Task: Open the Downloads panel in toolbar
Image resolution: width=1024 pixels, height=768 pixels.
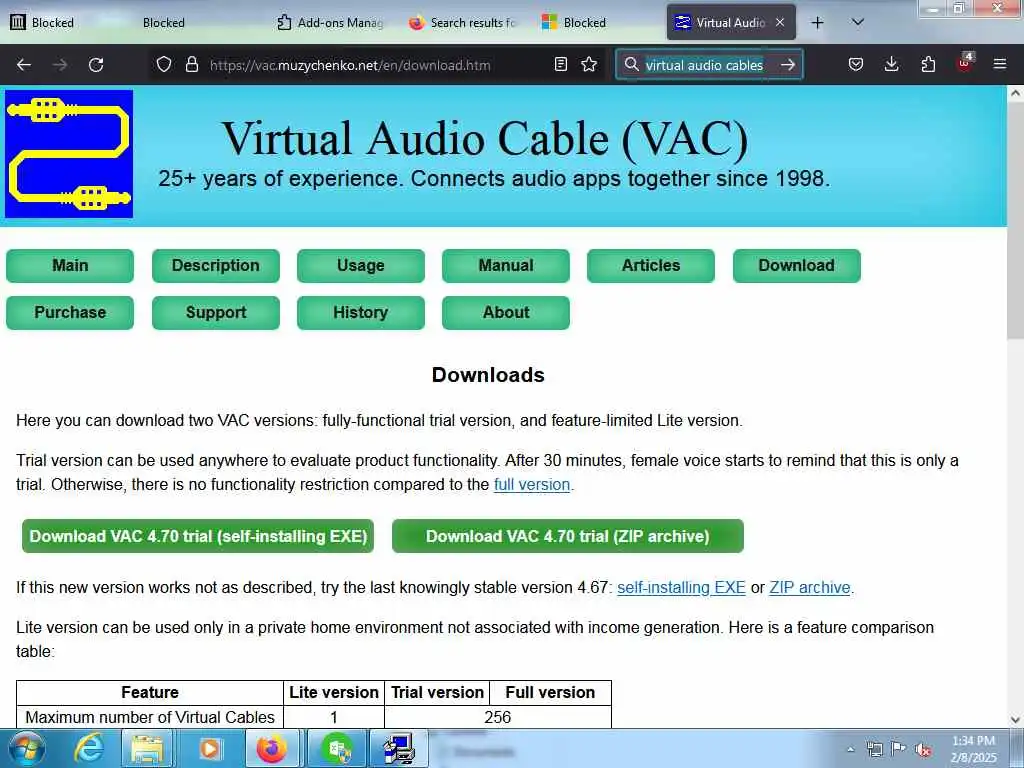Action: [891, 64]
